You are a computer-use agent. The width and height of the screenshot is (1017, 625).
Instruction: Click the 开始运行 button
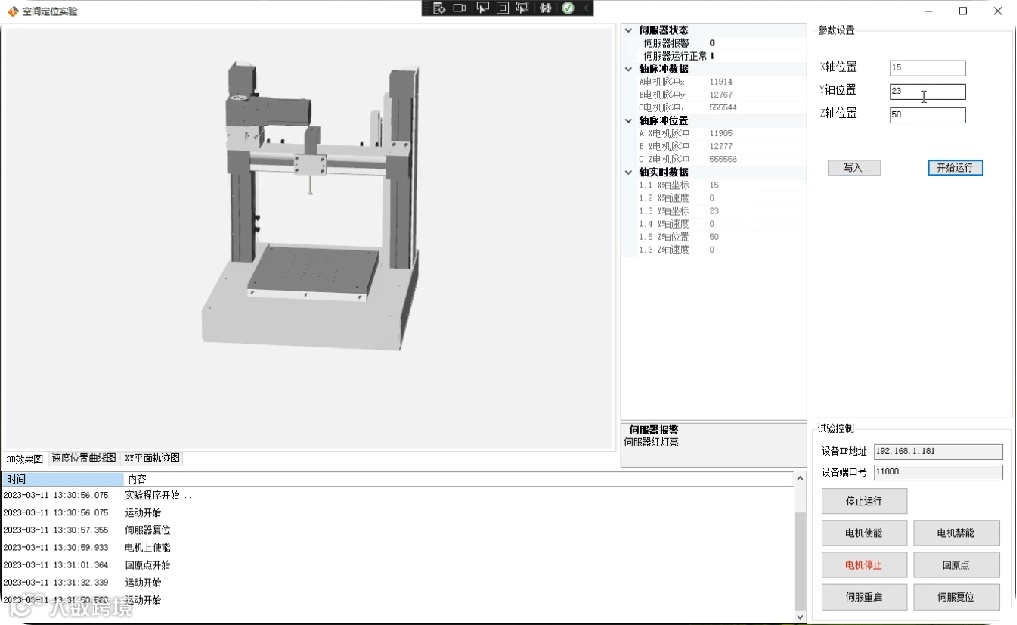point(955,168)
